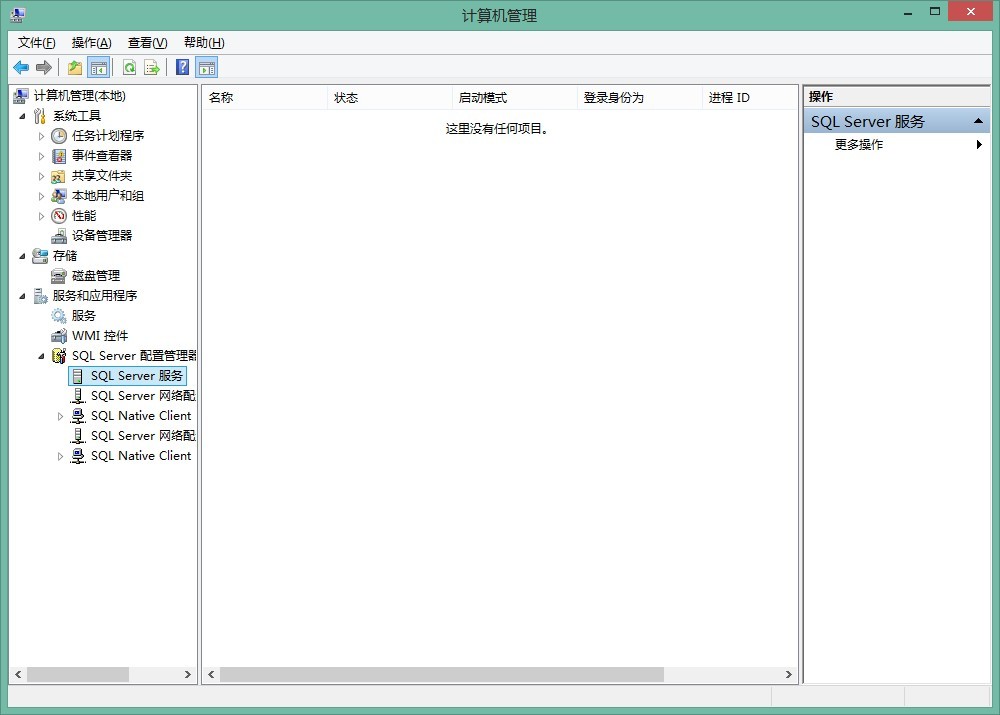This screenshot has width=1000, height=715.
Task: Toggle the Show/Hide Action Pane toolbar icon
Action: [x=207, y=67]
